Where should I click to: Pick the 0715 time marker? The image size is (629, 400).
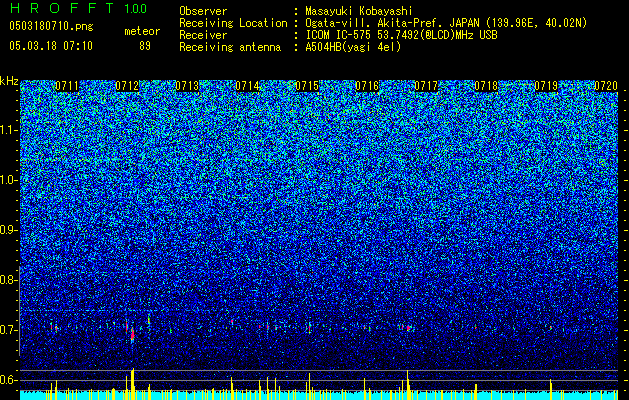click(x=307, y=86)
